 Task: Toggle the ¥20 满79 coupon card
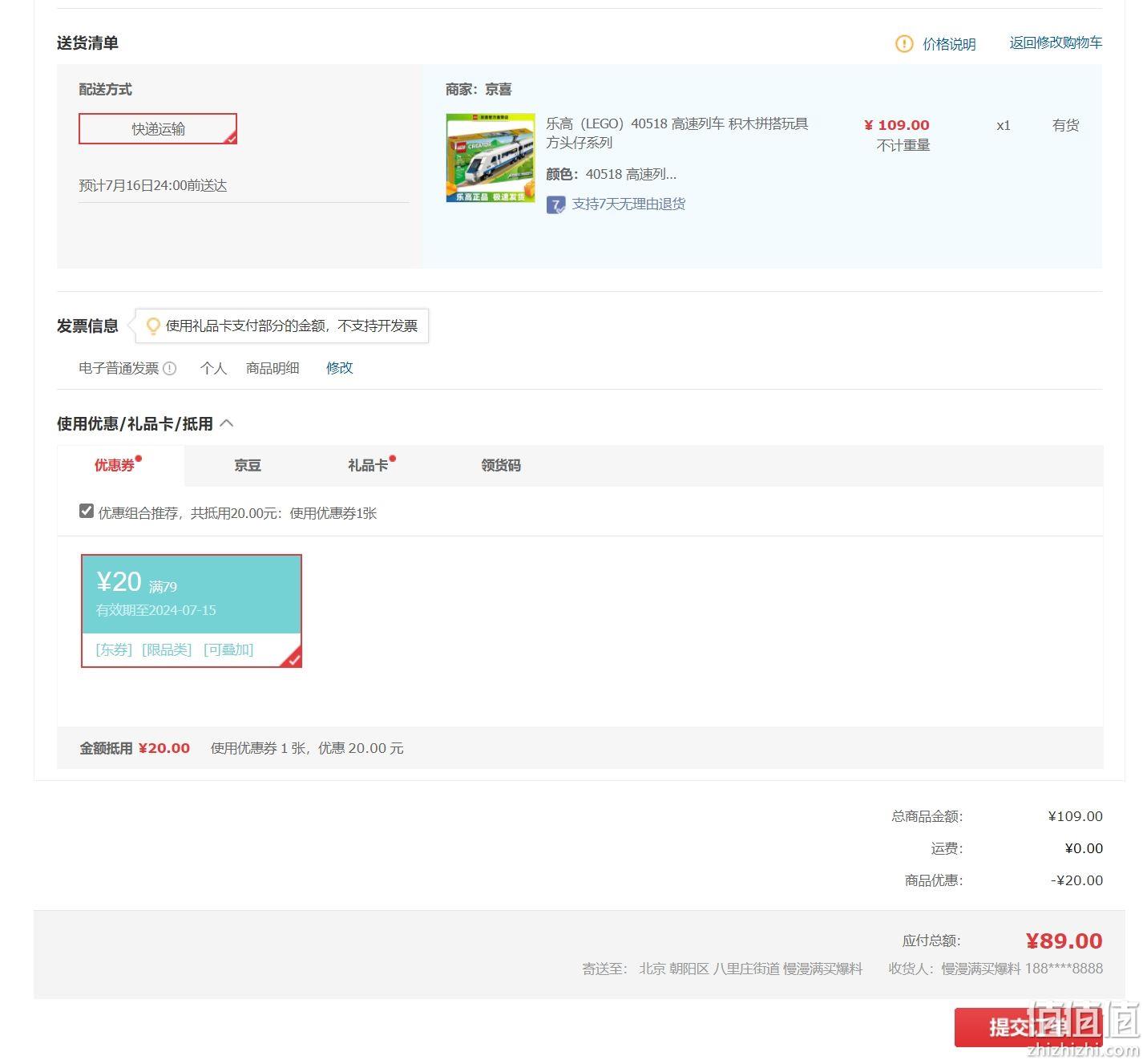[x=192, y=611]
